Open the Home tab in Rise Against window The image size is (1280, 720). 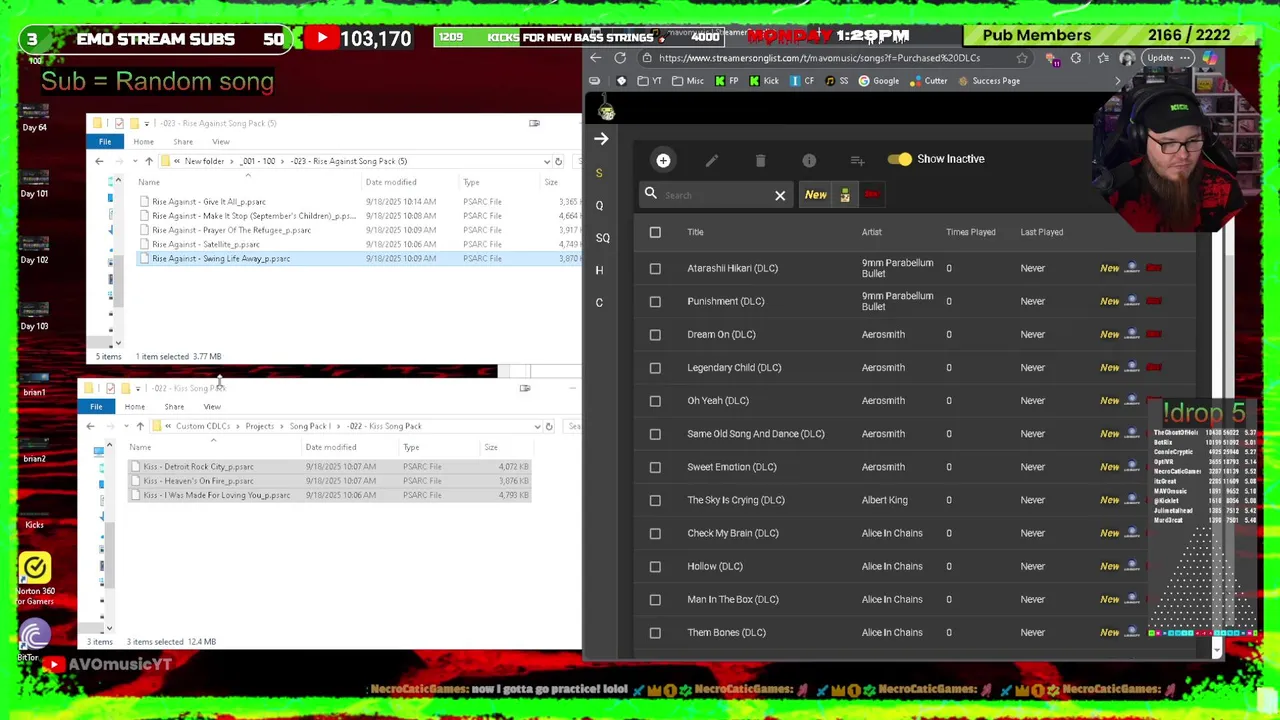click(x=143, y=142)
